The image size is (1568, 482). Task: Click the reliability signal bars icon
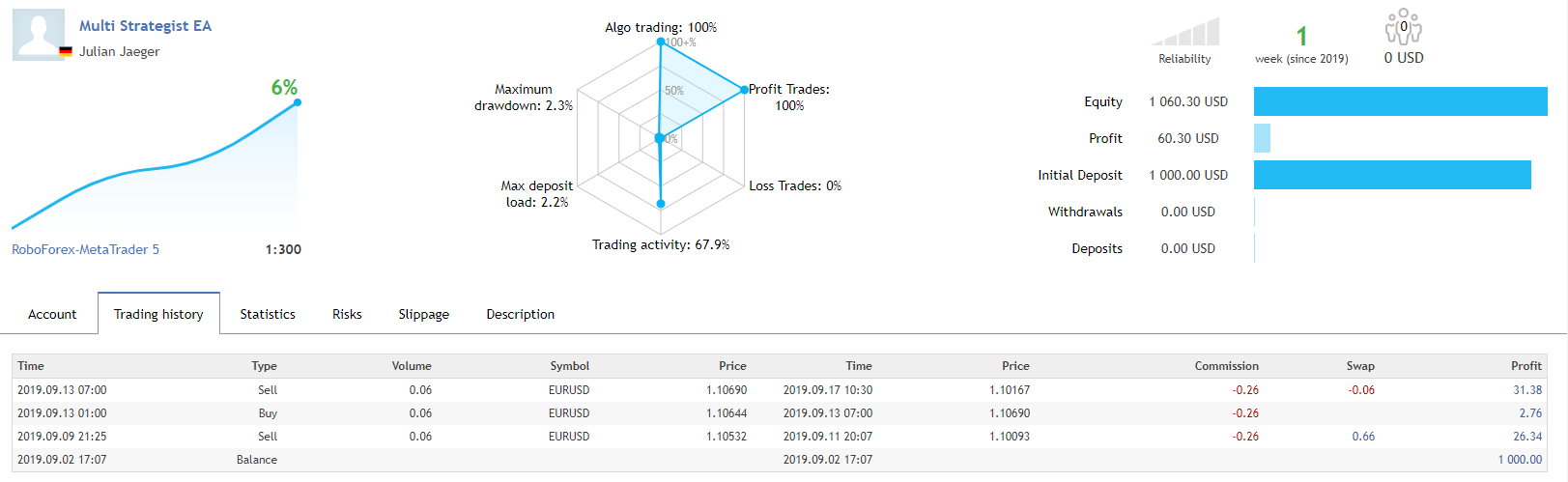coord(1185,32)
